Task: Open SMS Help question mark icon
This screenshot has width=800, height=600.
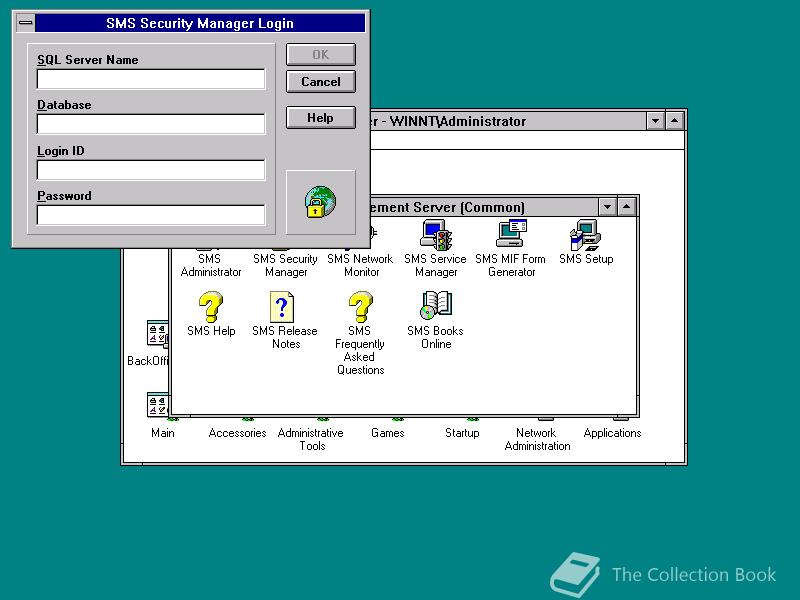Action: tap(211, 307)
